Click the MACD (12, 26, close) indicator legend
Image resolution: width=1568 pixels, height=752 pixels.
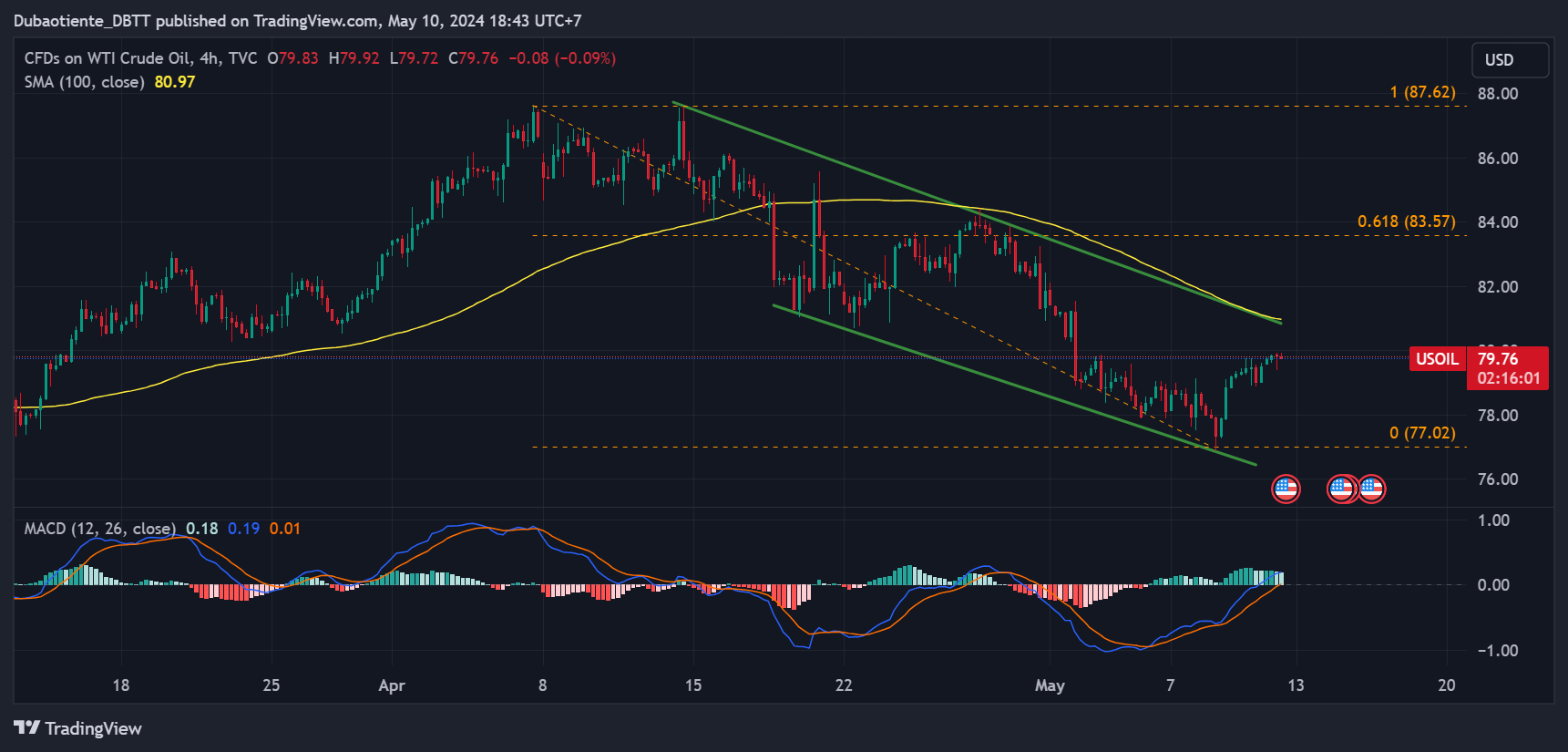point(100,529)
